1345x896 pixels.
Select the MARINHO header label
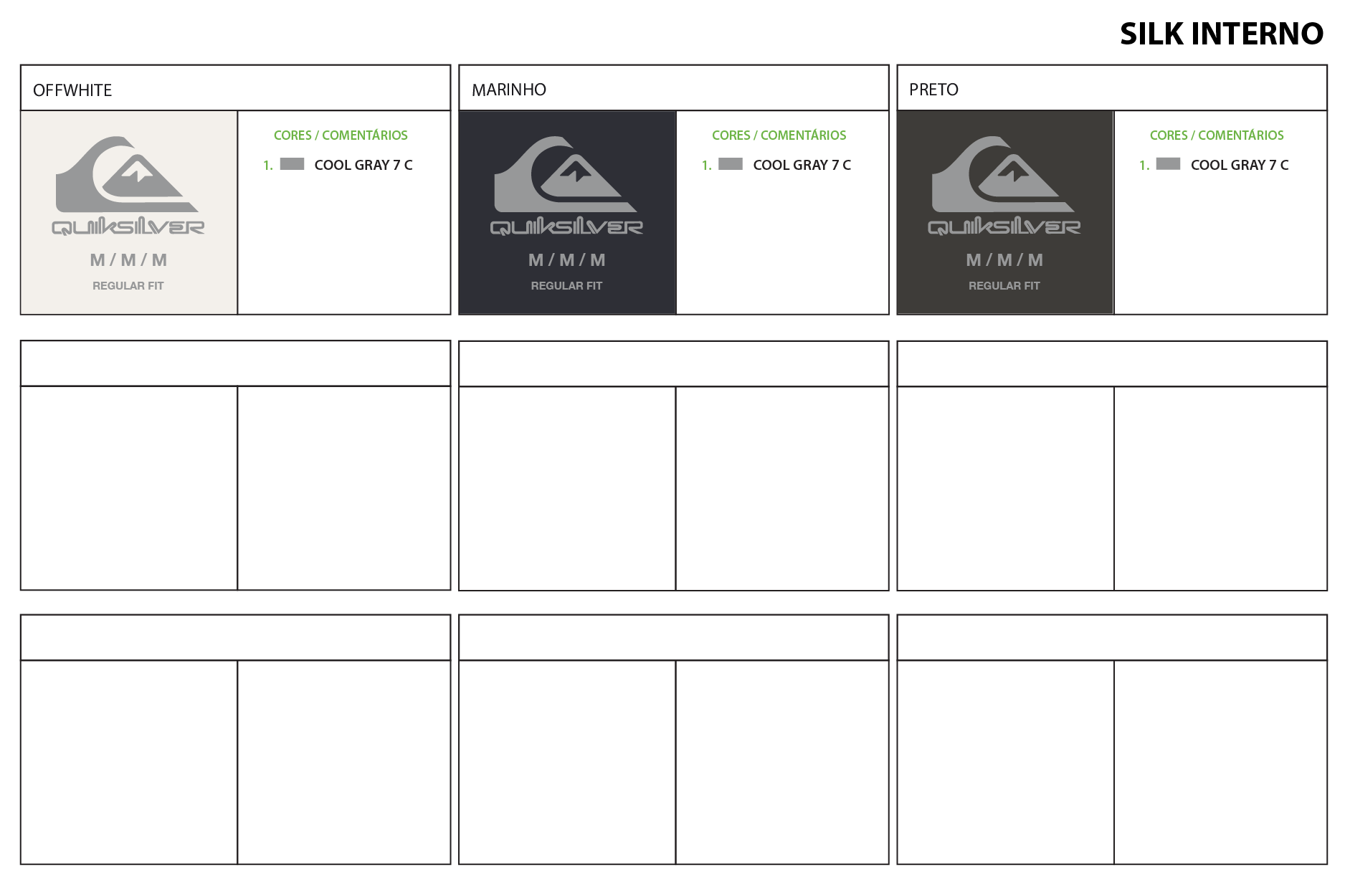click(509, 90)
